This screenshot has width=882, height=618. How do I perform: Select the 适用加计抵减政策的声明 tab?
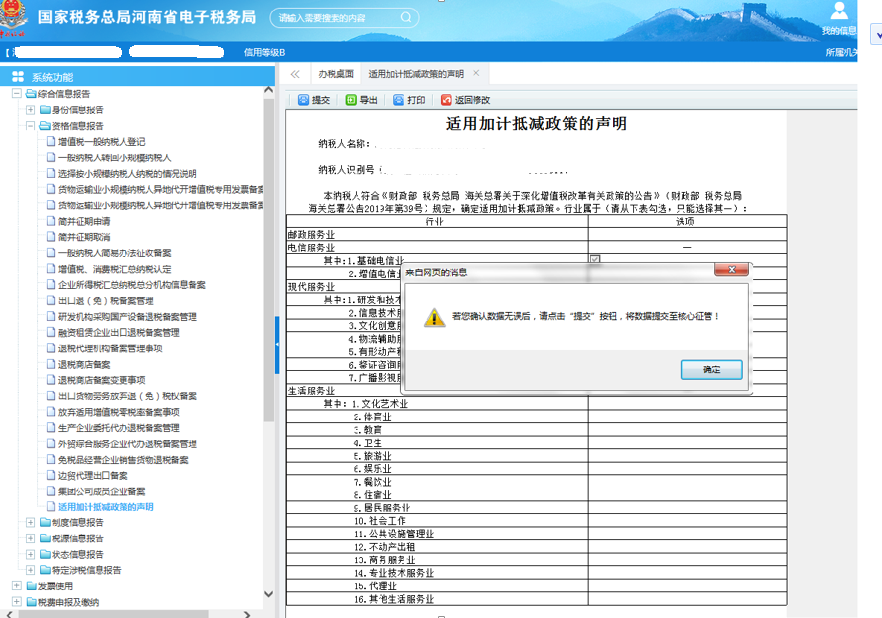click(415, 74)
